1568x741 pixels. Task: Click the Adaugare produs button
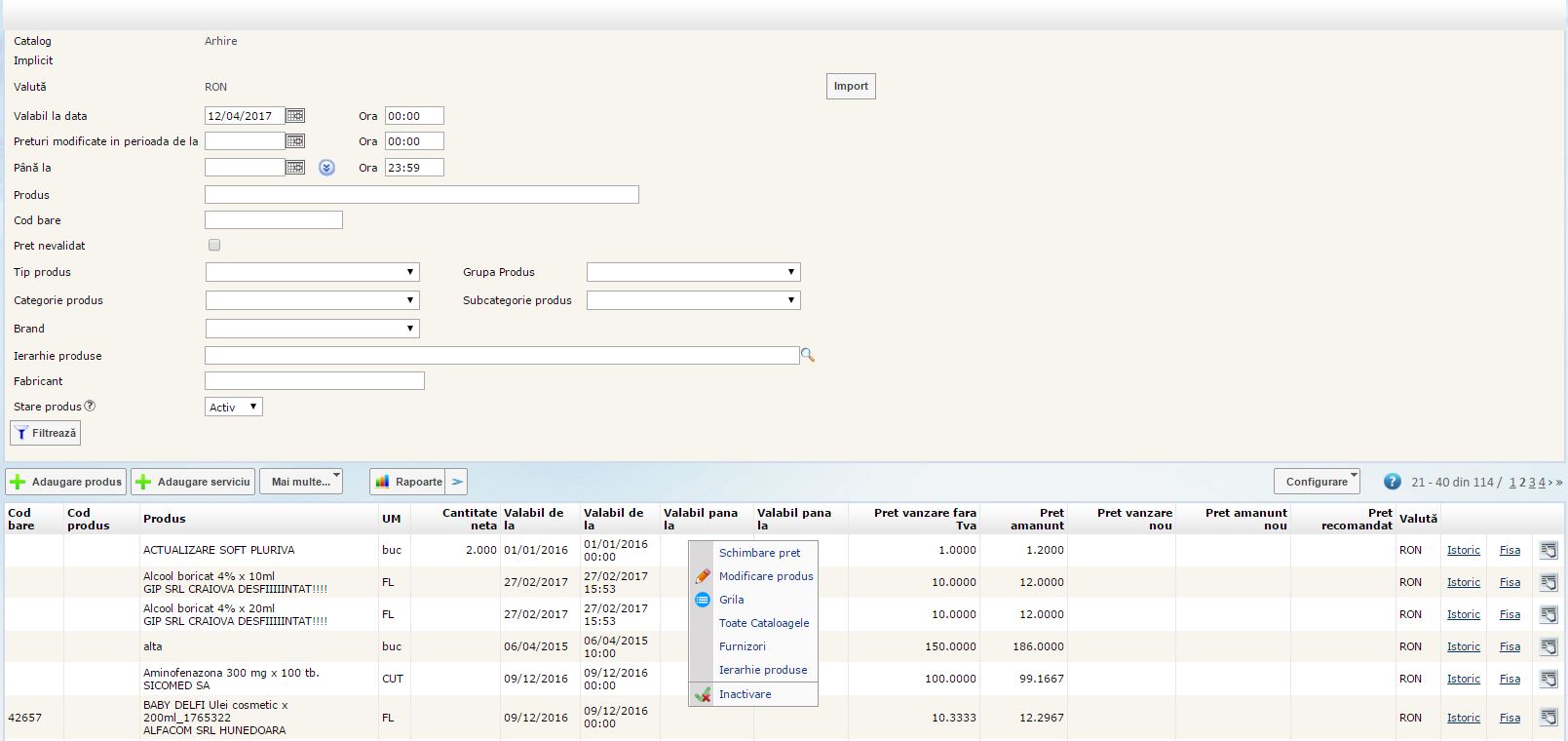(66, 482)
